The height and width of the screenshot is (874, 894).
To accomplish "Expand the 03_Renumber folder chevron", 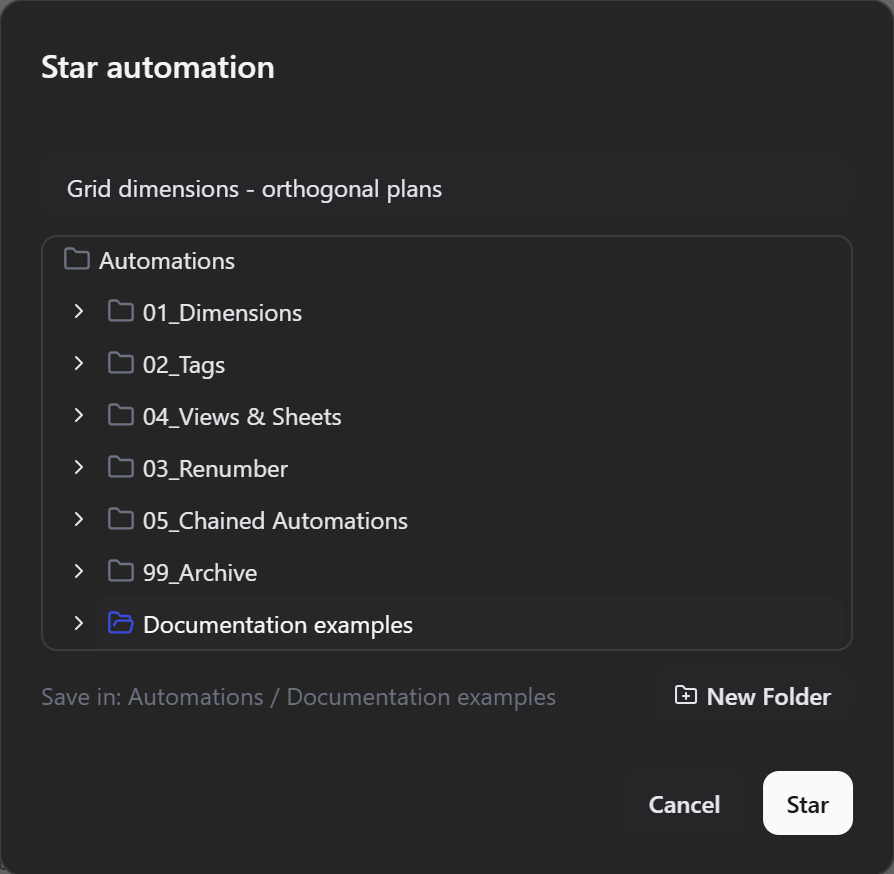I will pos(79,467).
